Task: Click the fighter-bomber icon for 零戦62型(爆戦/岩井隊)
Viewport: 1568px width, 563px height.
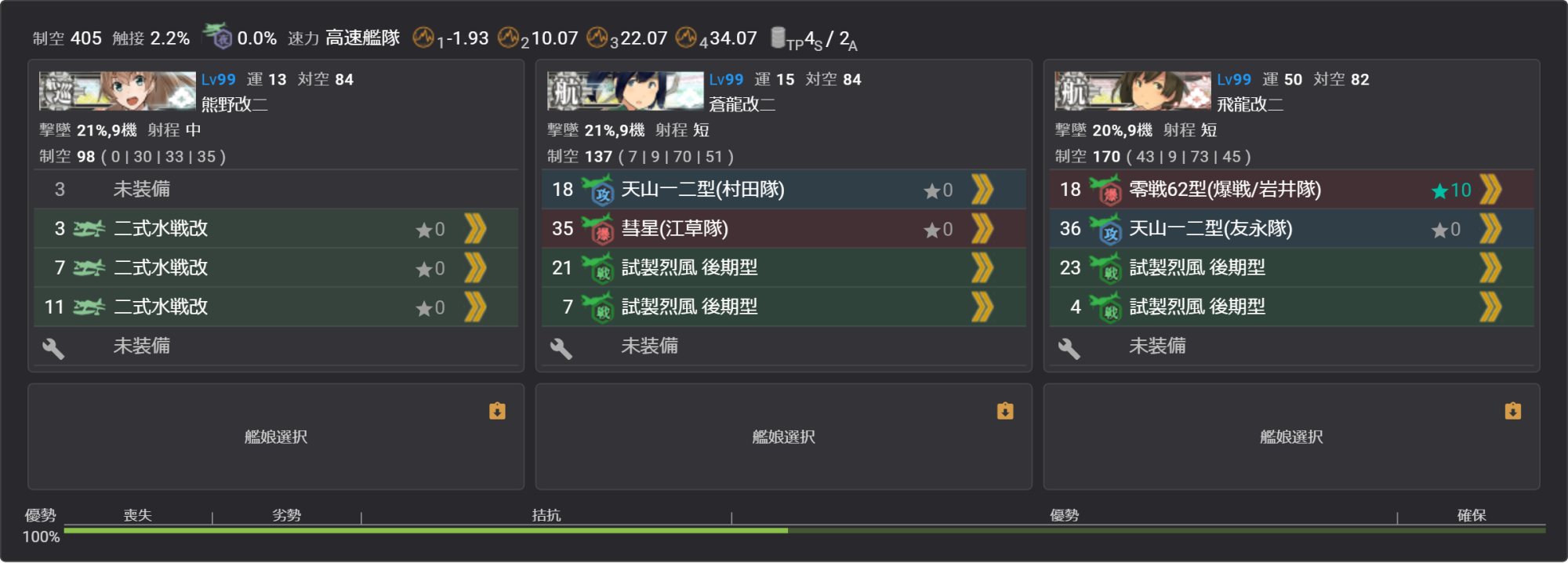Action: pos(1106,190)
